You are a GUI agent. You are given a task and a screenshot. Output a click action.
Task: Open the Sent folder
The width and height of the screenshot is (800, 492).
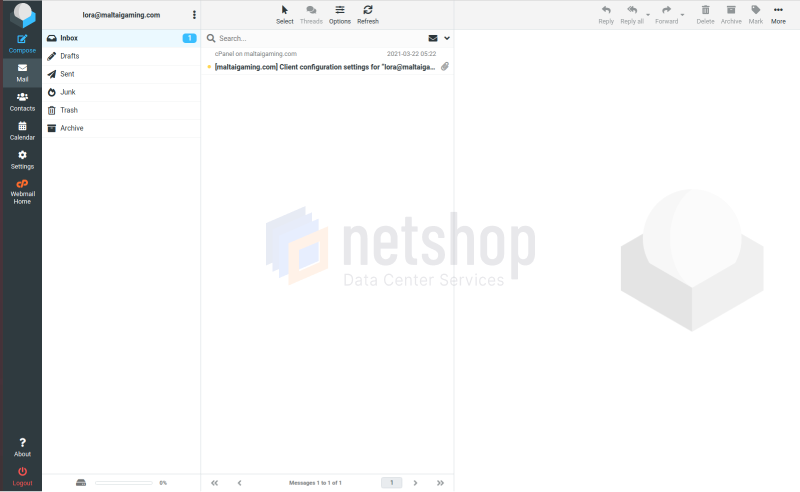tap(121, 74)
